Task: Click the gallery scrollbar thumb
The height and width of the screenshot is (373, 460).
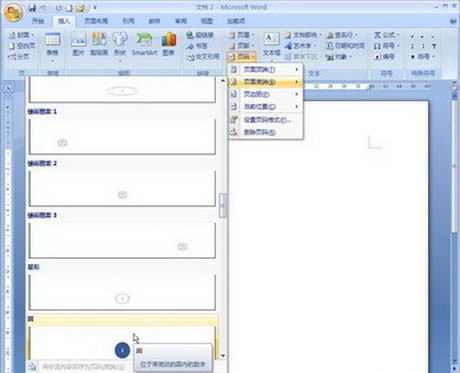Action: [222, 206]
